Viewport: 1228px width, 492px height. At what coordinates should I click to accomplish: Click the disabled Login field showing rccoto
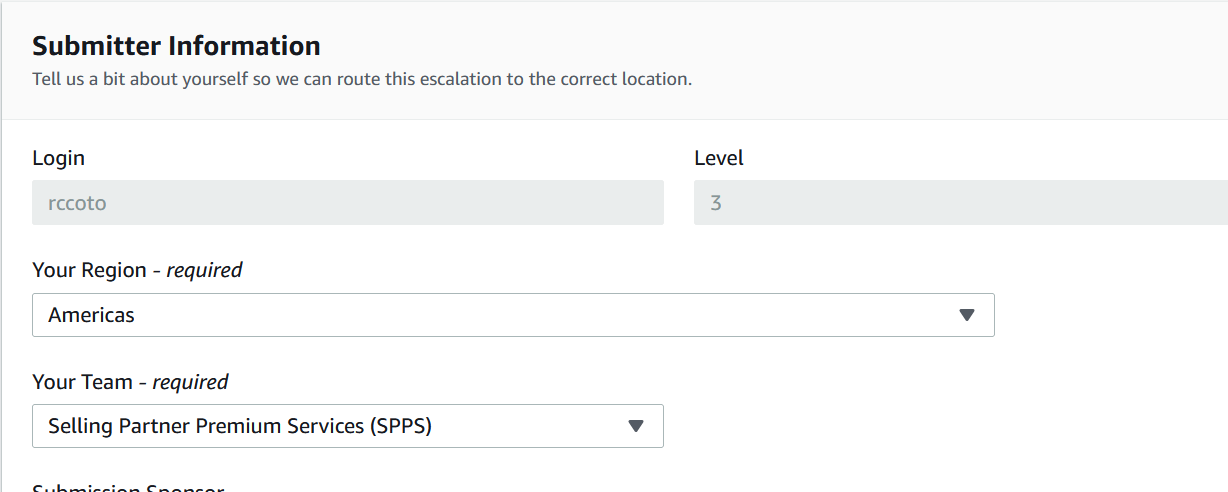pos(348,203)
